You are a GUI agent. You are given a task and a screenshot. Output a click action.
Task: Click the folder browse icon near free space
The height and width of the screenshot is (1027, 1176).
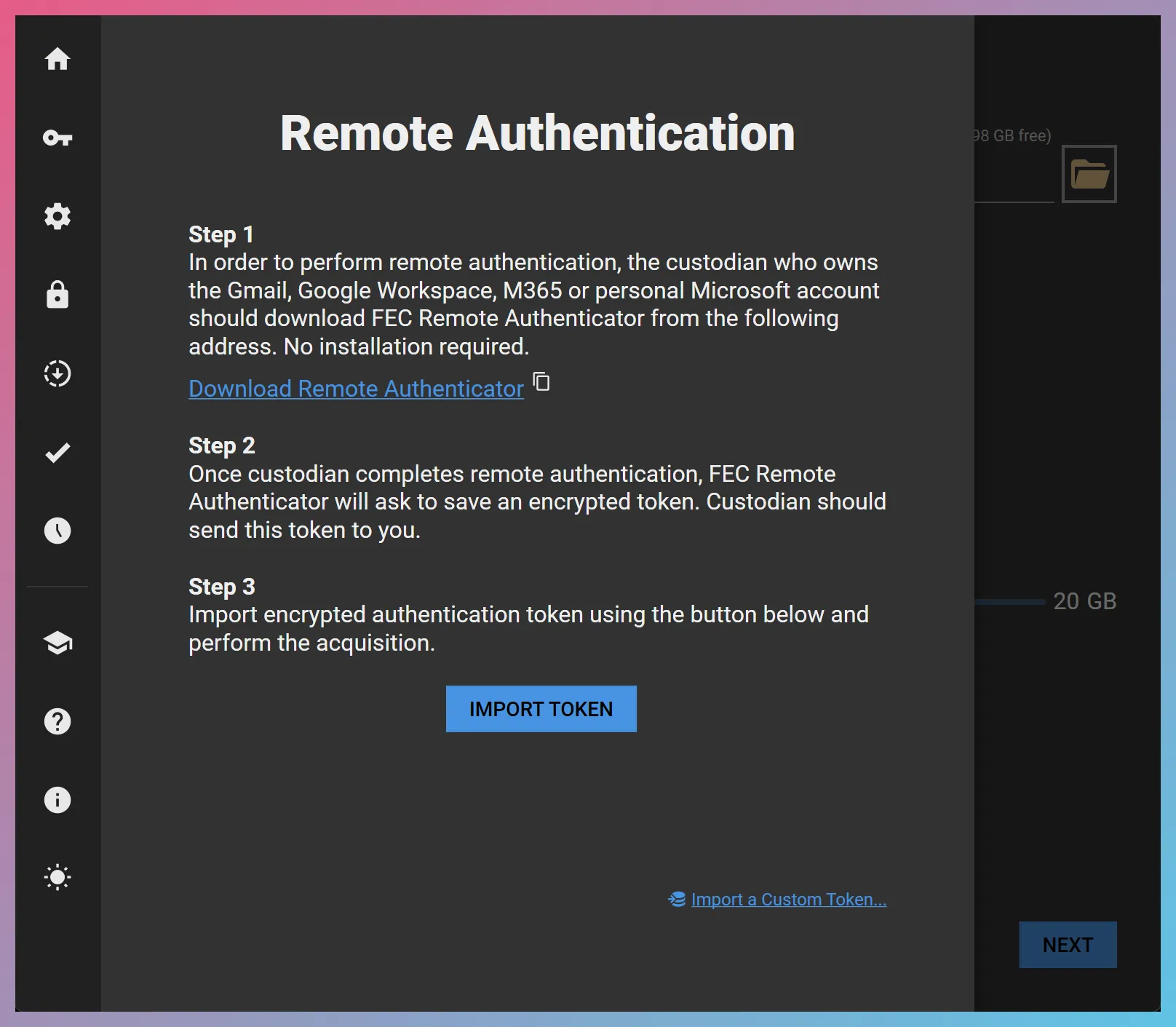tap(1089, 173)
